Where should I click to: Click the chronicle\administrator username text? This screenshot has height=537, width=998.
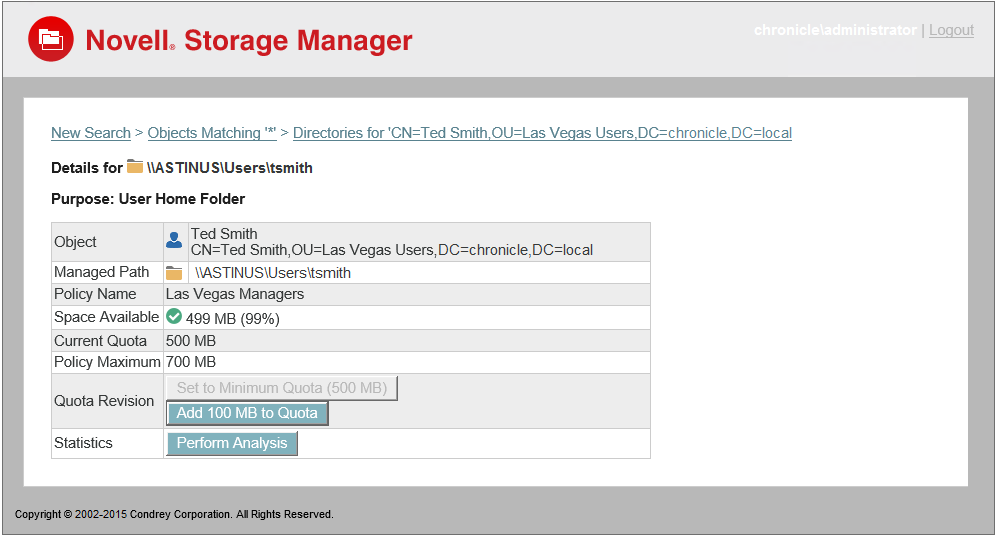835,30
